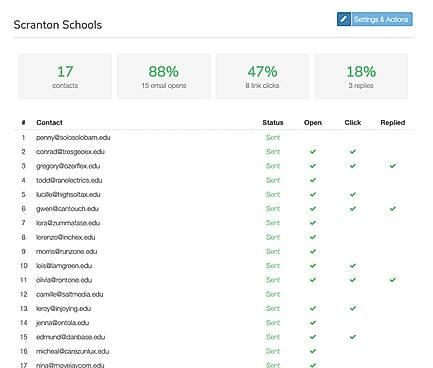Select contact camille@saltmedia.edu

[x=70, y=294]
